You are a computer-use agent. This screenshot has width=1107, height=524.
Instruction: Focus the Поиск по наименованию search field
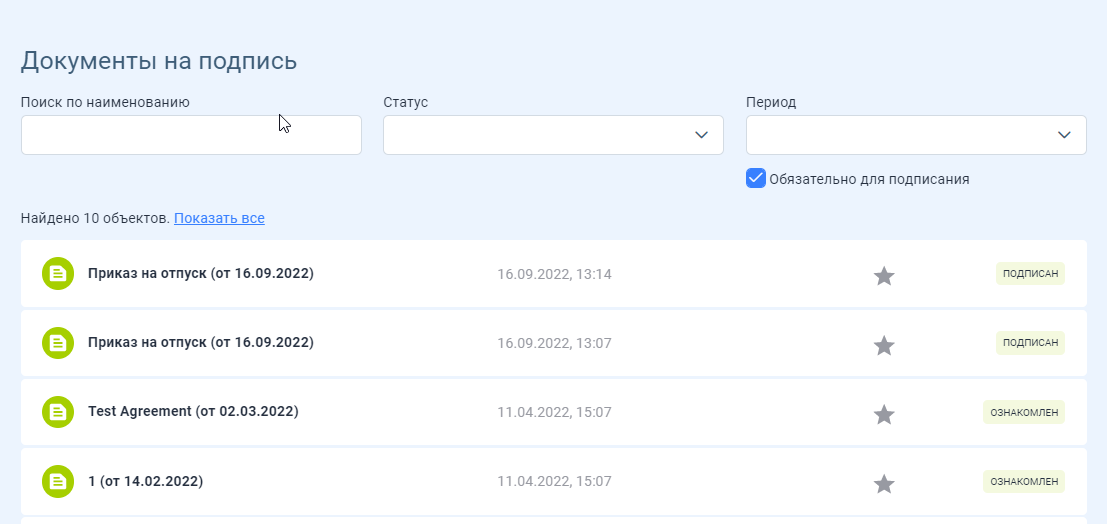tap(191, 135)
